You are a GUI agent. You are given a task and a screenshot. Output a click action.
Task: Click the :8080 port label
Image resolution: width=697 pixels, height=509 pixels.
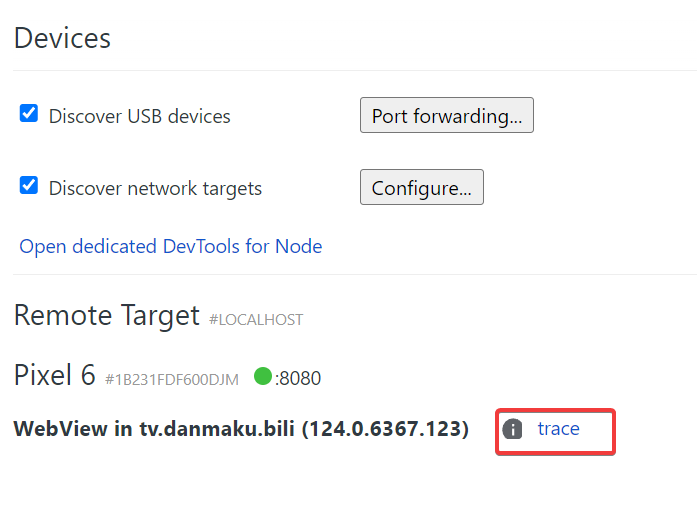(297, 379)
